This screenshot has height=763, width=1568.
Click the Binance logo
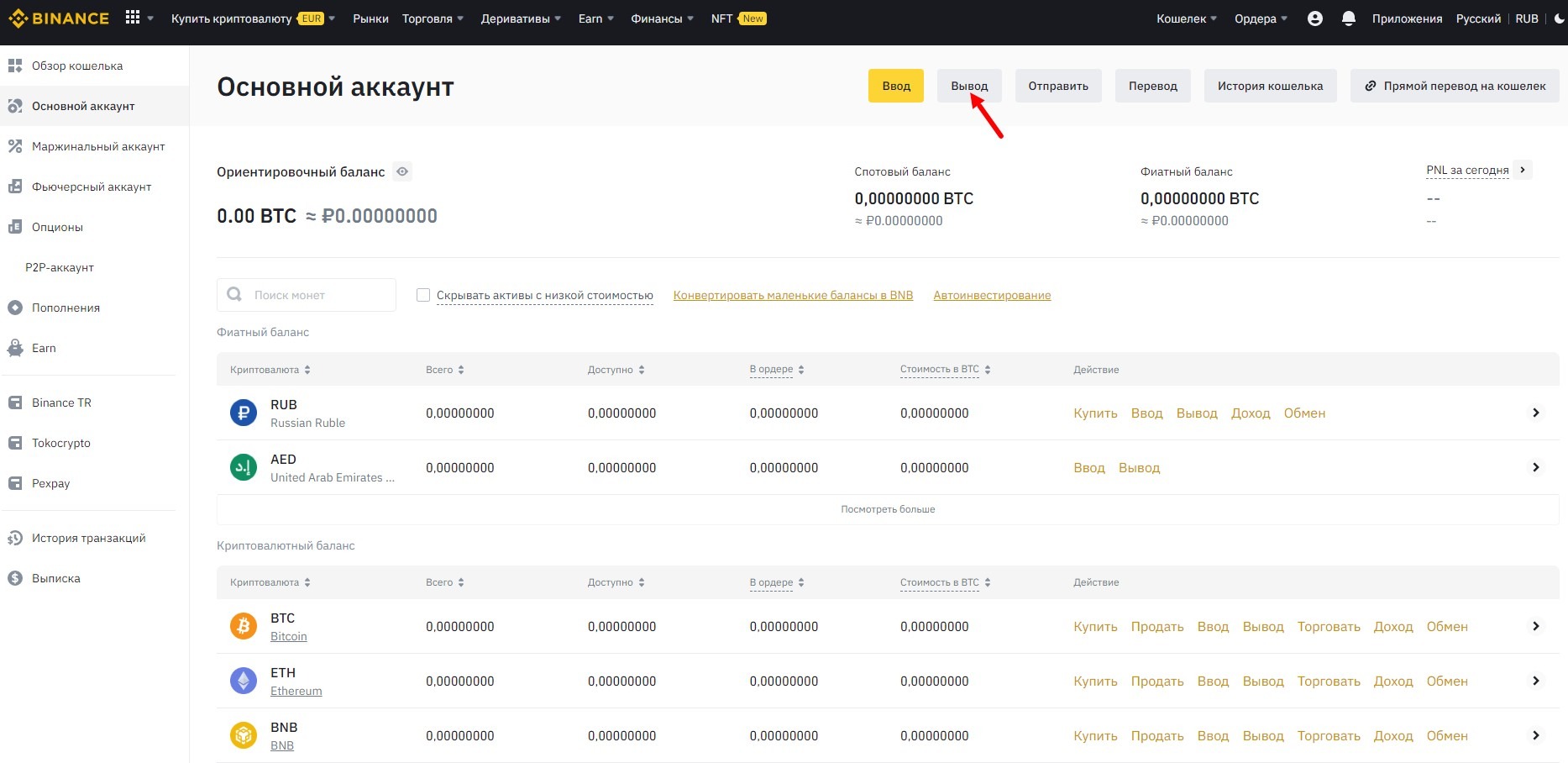click(59, 18)
